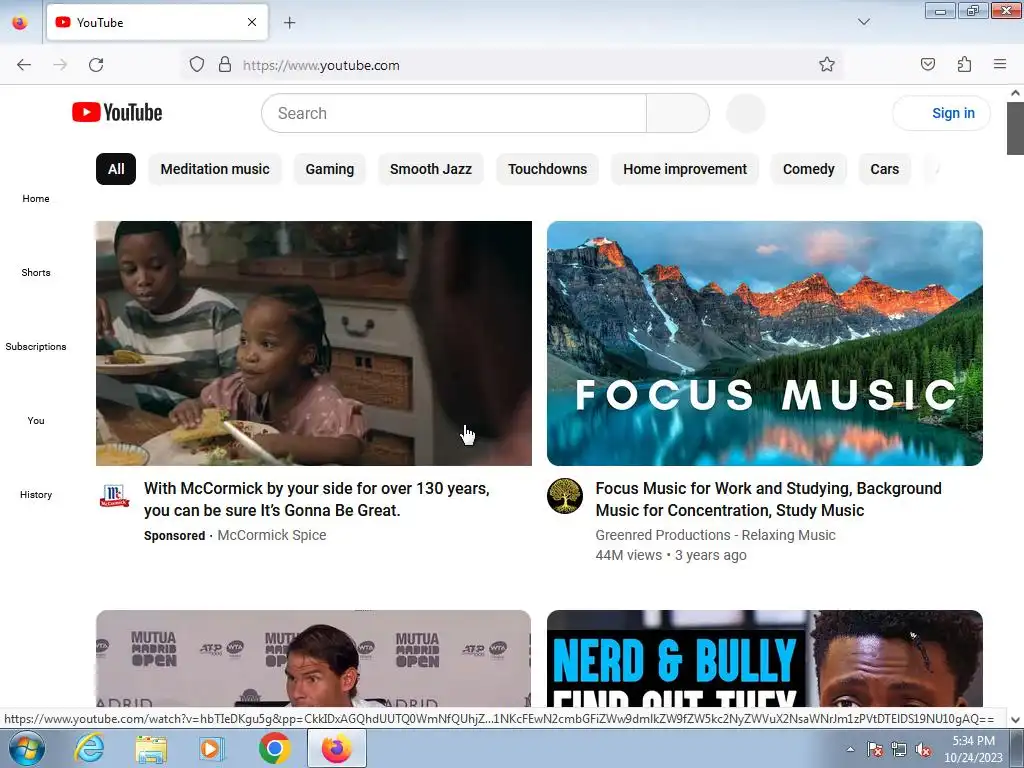The width and height of the screenshot is (1024, 768).
Task: Open the Firefox hamburger menu
Action: click(x=1000, y=65)
